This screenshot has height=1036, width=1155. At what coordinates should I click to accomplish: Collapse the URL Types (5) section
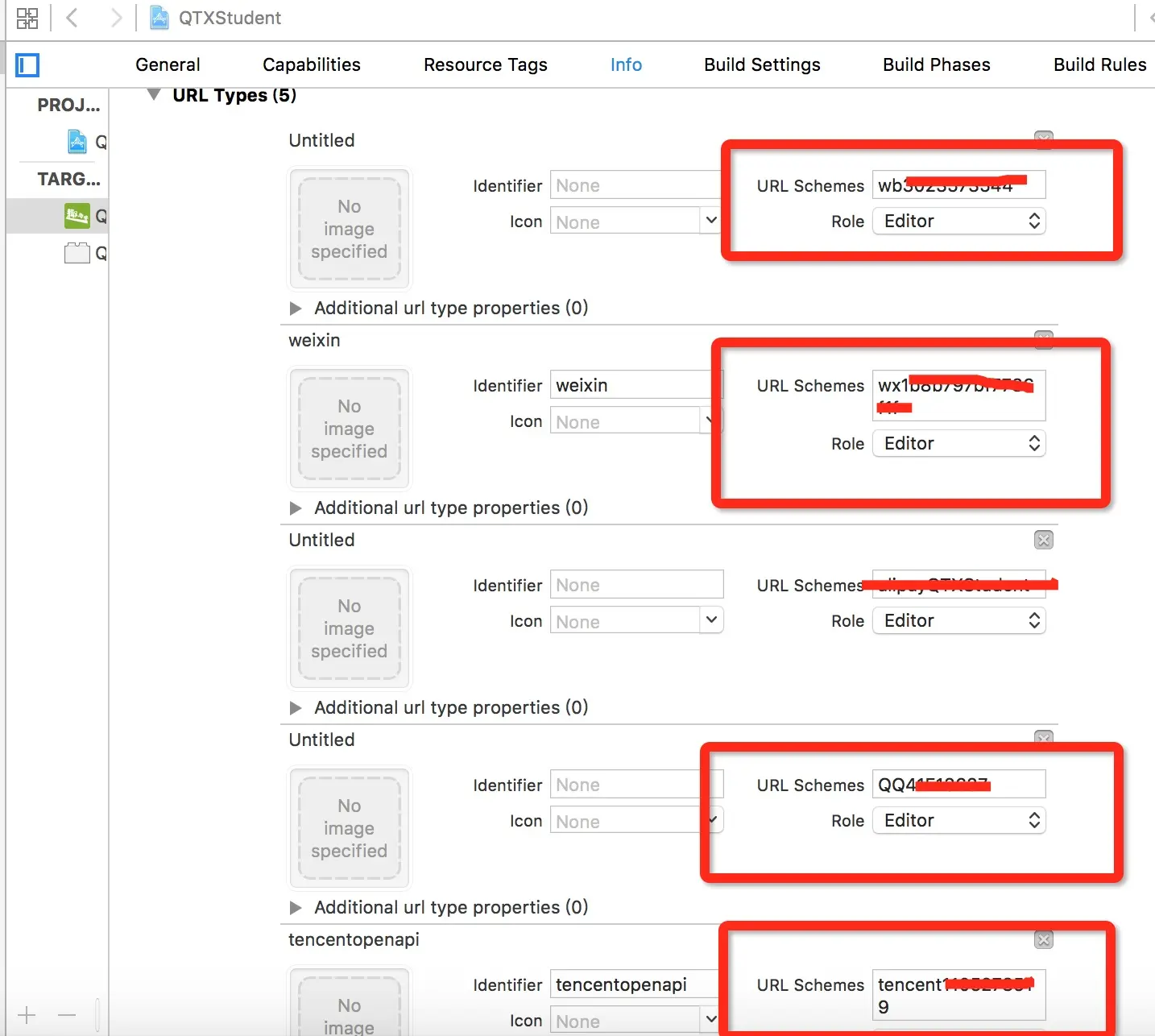coord(154,95)
